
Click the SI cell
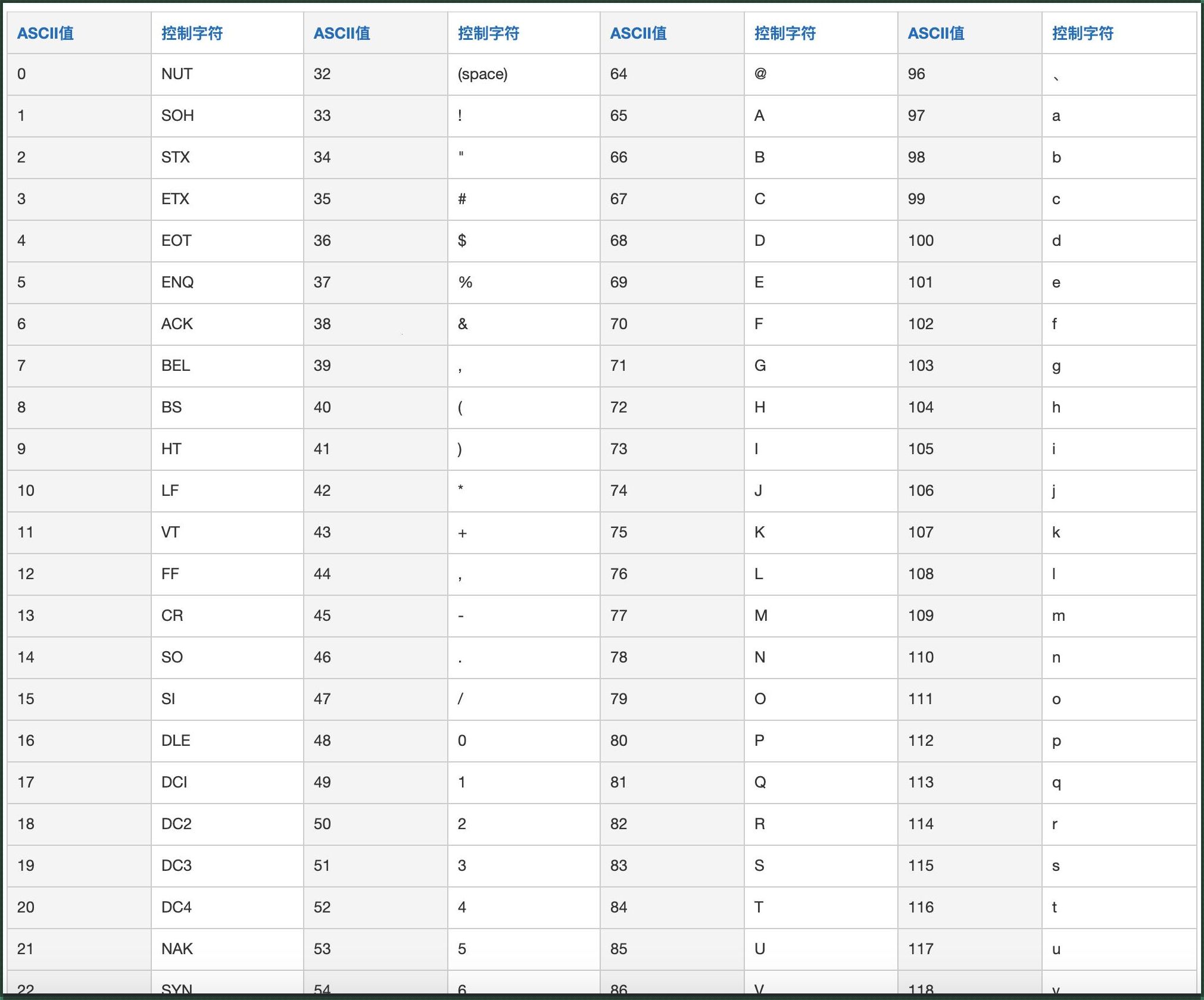pos(227,699)
